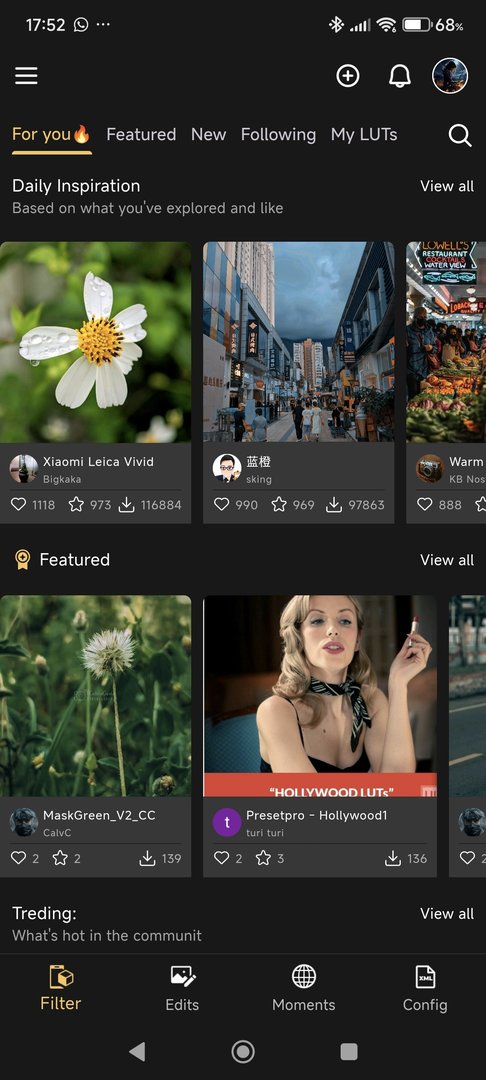Open the Edits bottom navigation

[x=182, y=988]
